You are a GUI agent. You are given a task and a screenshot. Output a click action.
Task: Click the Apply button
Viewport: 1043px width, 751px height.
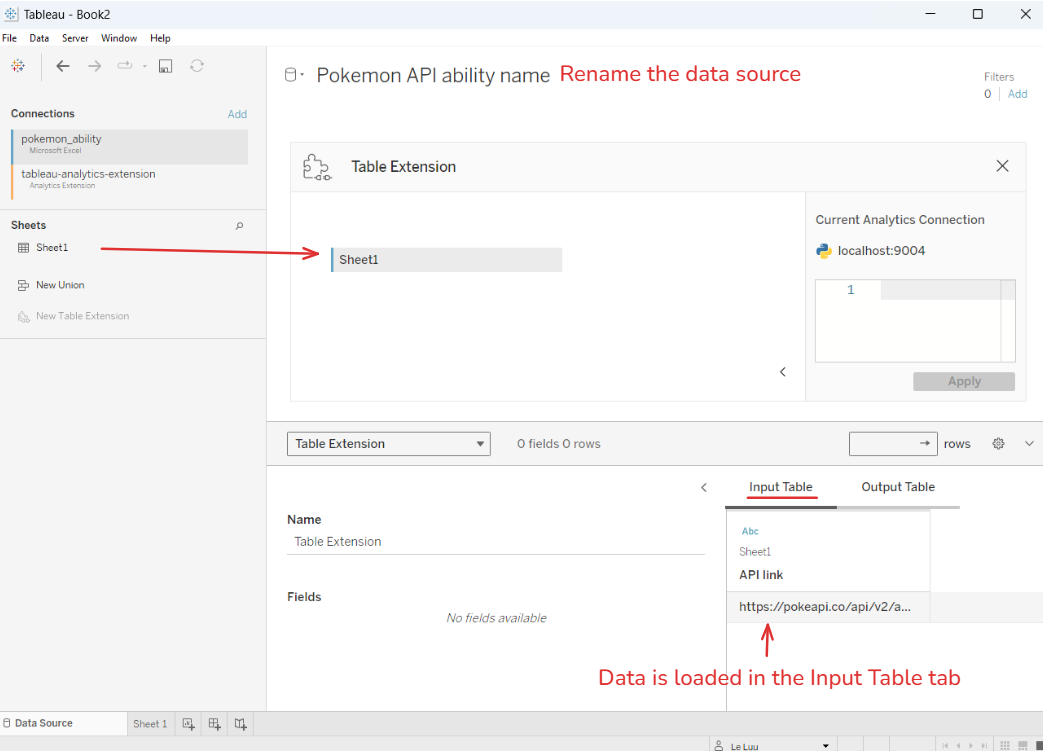tap(963, 381)
